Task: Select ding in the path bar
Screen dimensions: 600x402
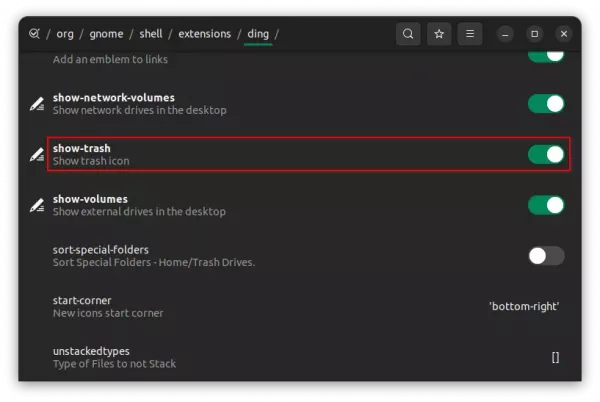Action: tap(258, 34)
